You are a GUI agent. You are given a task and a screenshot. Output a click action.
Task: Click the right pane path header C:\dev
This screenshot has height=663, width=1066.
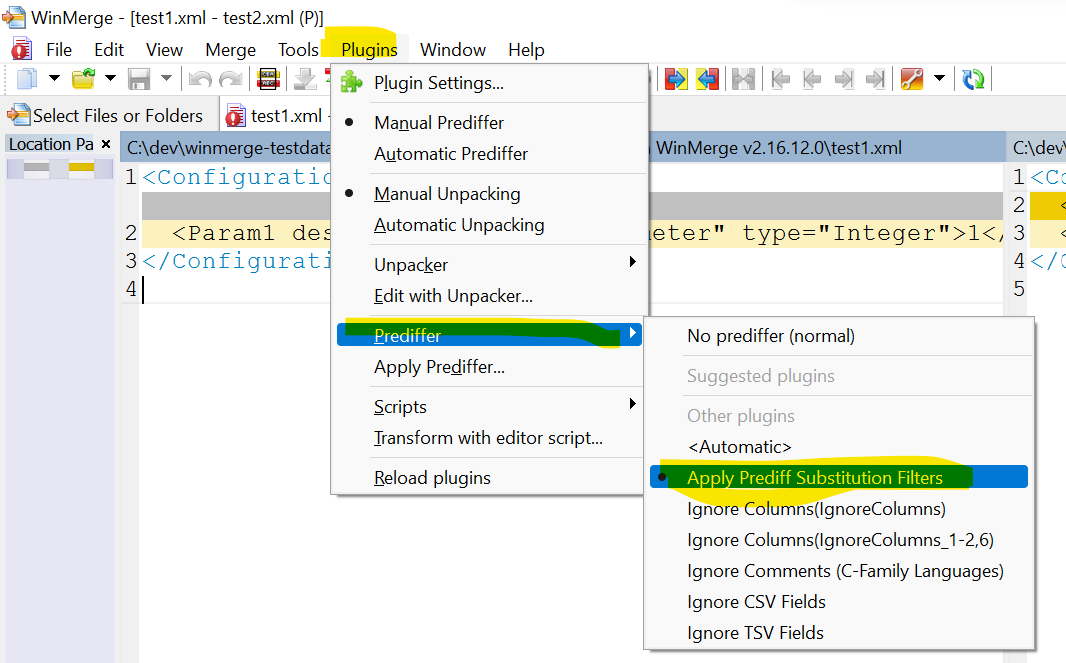pos(1038,148)
